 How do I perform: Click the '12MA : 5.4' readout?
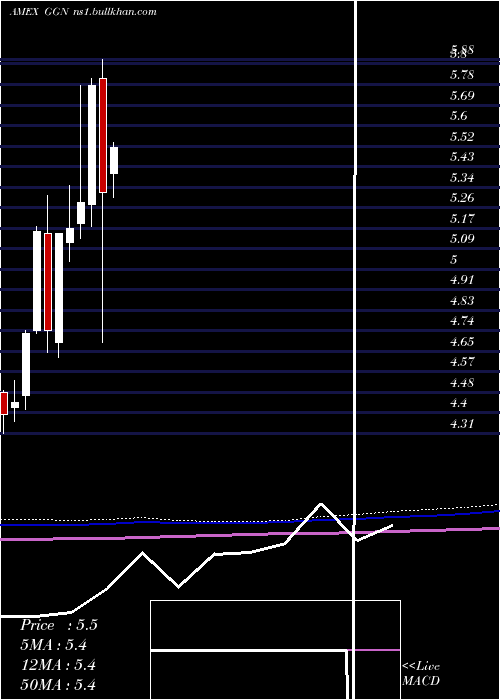click(58, 665)
